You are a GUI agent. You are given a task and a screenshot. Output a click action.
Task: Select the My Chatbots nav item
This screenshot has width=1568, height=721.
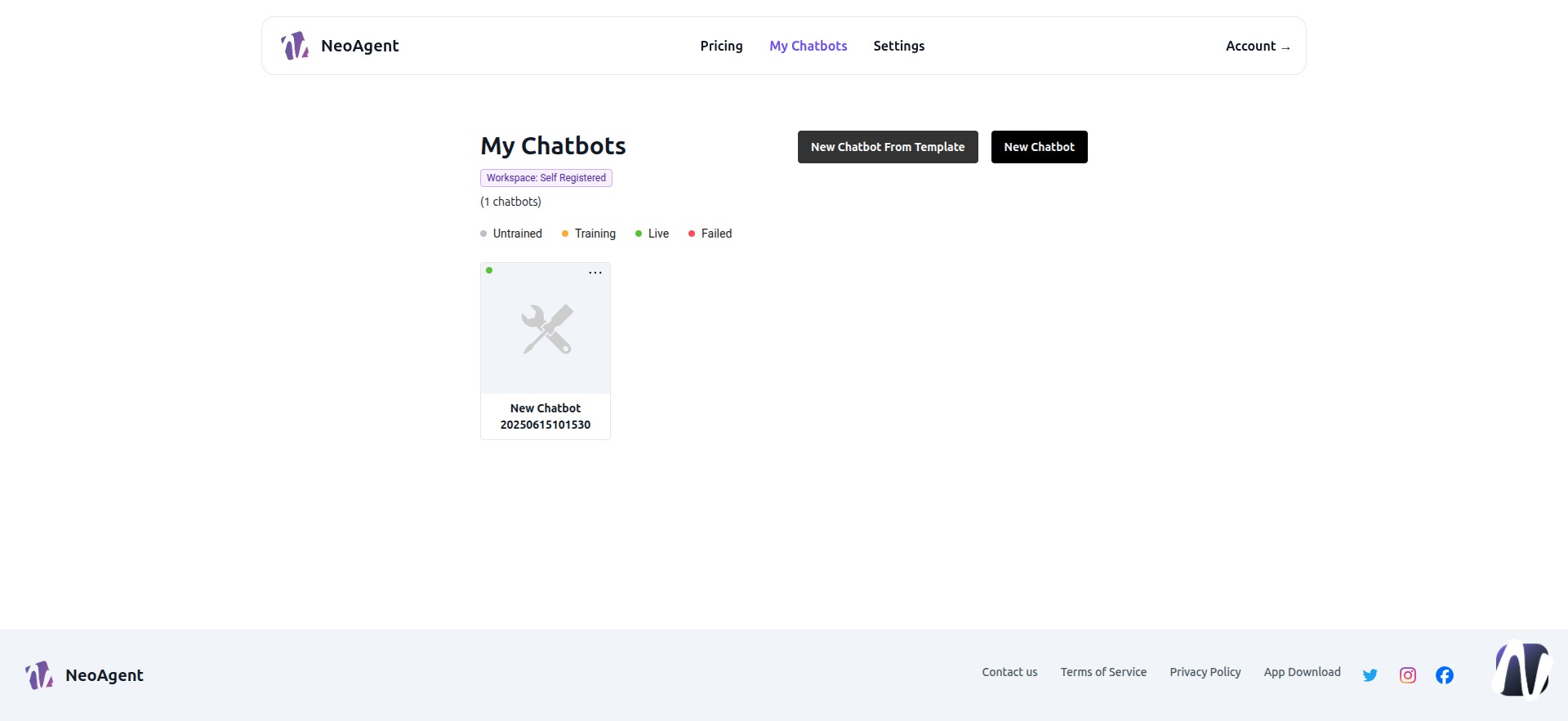(x=808, y=46)
